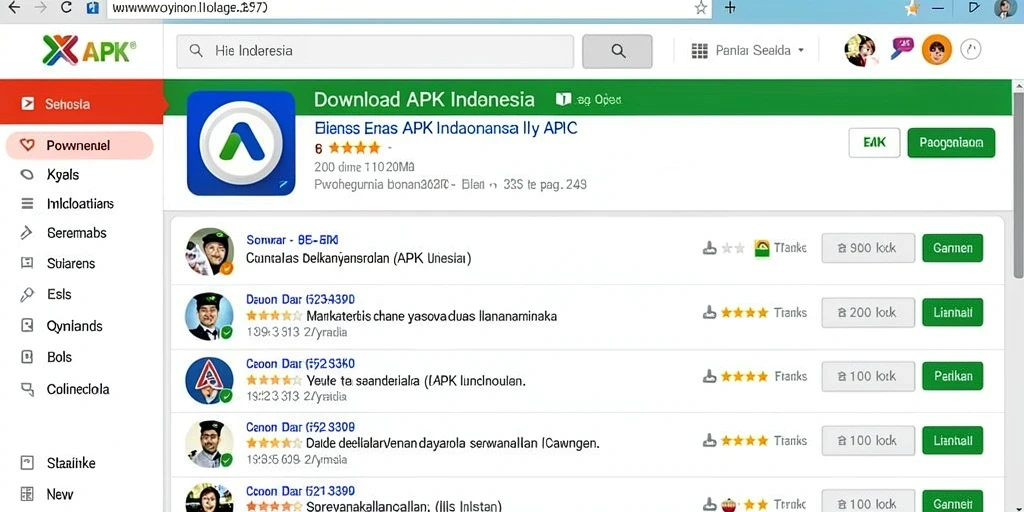1024x512 pixels.
Task: Open 'Sonwar - 95-6IKI' link
Action: tap(293, 240)
